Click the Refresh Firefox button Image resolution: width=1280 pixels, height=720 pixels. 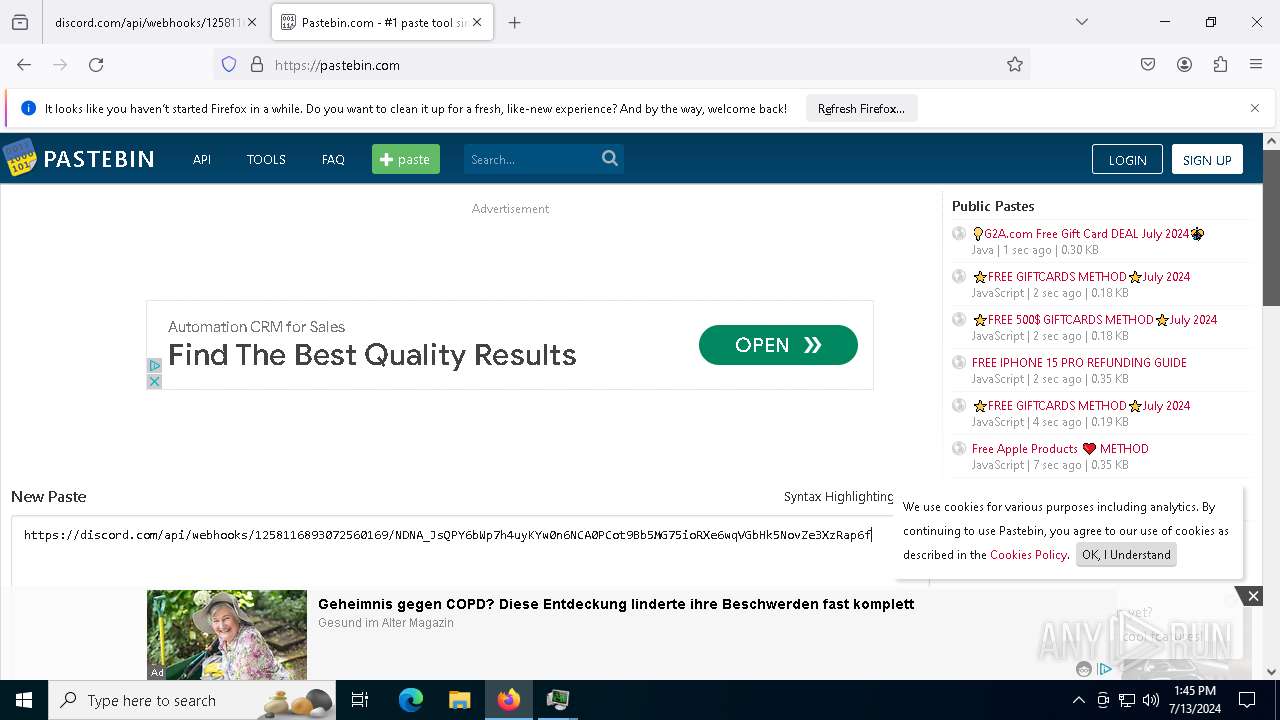[x=861, y=108]
